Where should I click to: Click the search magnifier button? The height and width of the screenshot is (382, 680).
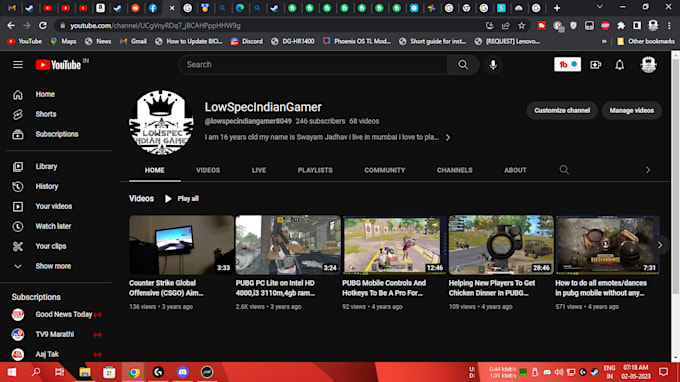tap(463, 65)
